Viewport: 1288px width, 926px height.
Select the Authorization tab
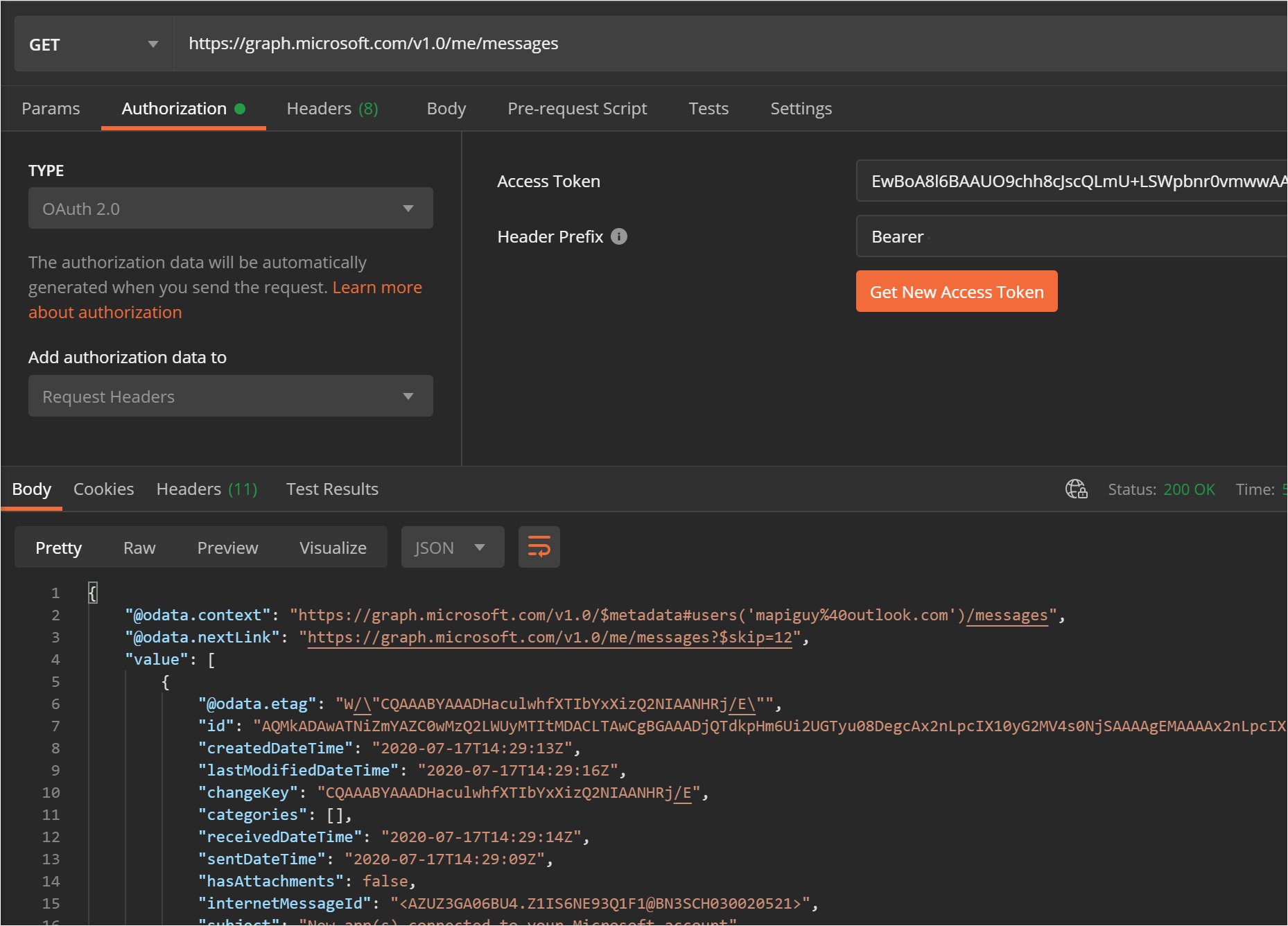point(183,109)
